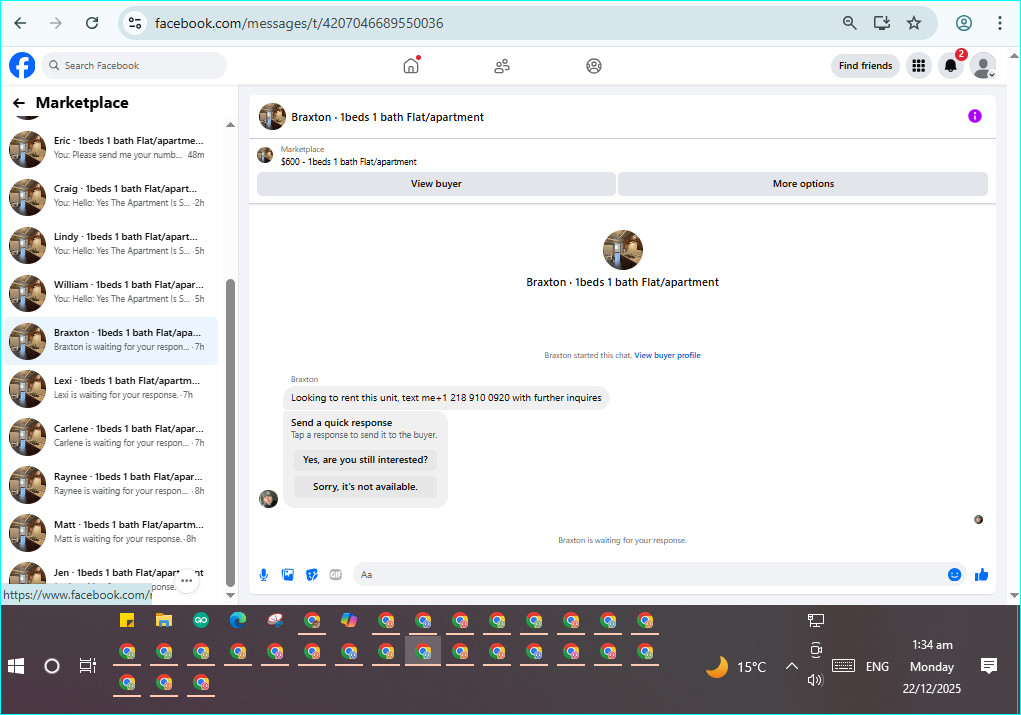Open the Friends icon in top navigation
Screen dimensions: 1021x715
click(x=502, y=66)
